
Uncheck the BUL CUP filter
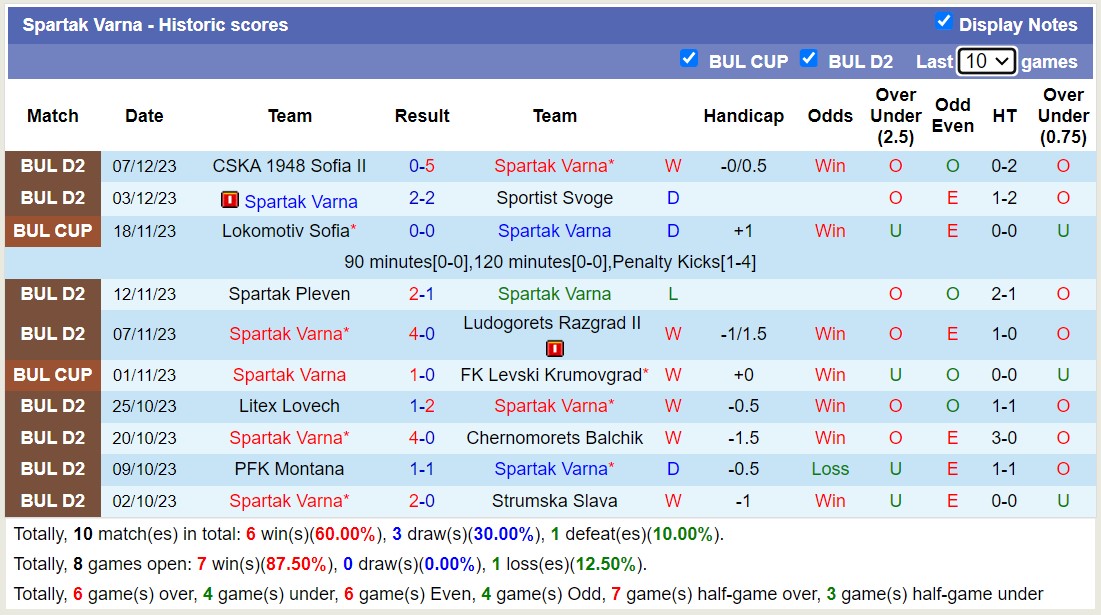(689, 59)
